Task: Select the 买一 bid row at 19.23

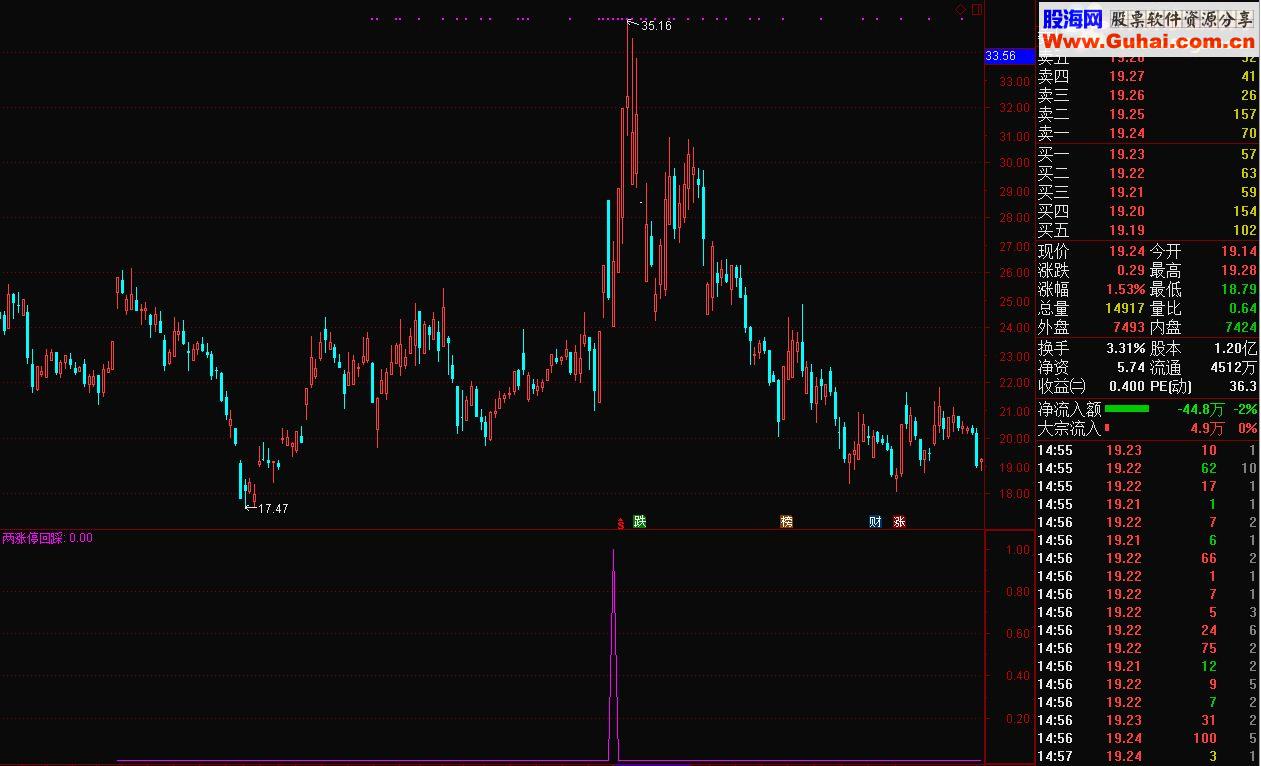Action: (x=1148, y=154)
